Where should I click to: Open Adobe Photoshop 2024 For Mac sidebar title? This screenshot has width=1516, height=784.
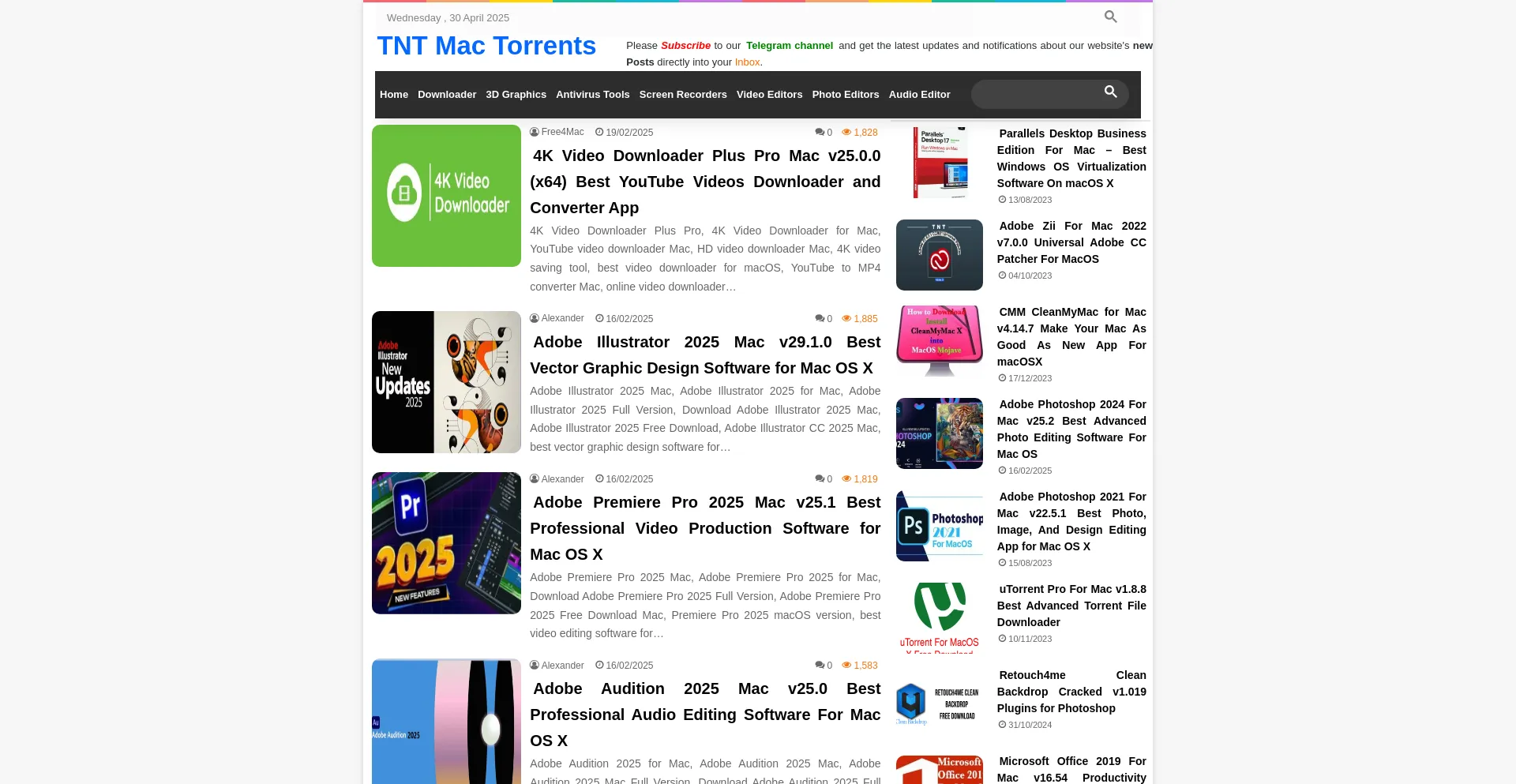pos(1071,429)
